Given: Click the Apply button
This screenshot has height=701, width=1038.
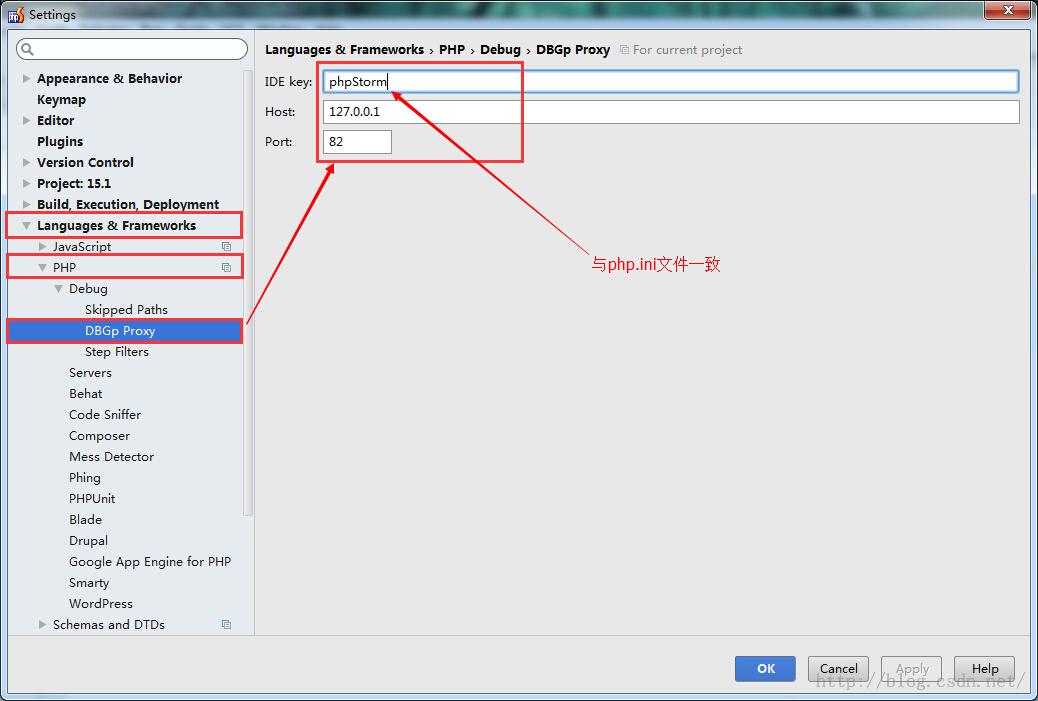Looking at the screenshot, I should 912,669.
